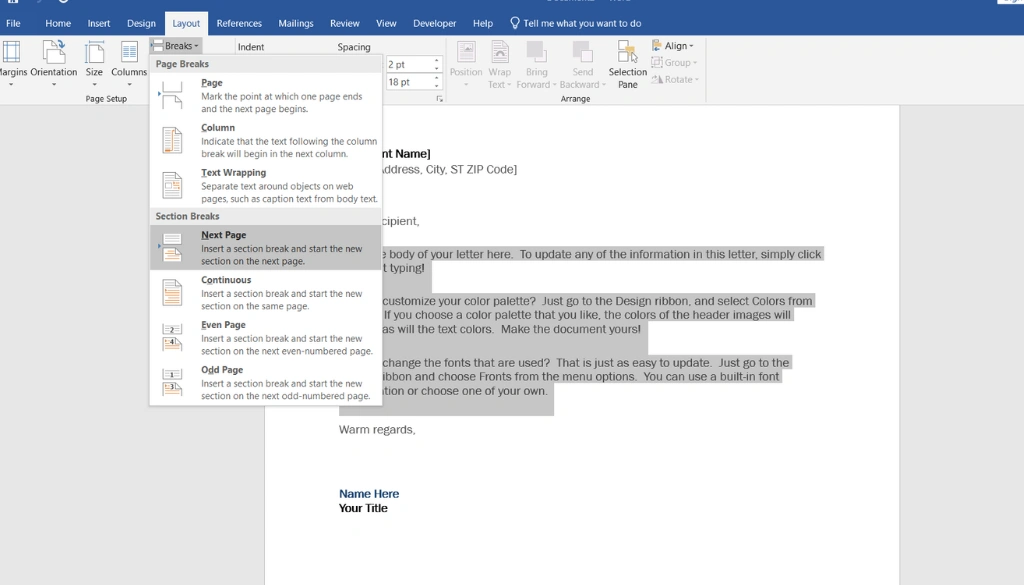Switch to the Mailings tab

click(x=296, y=23)
